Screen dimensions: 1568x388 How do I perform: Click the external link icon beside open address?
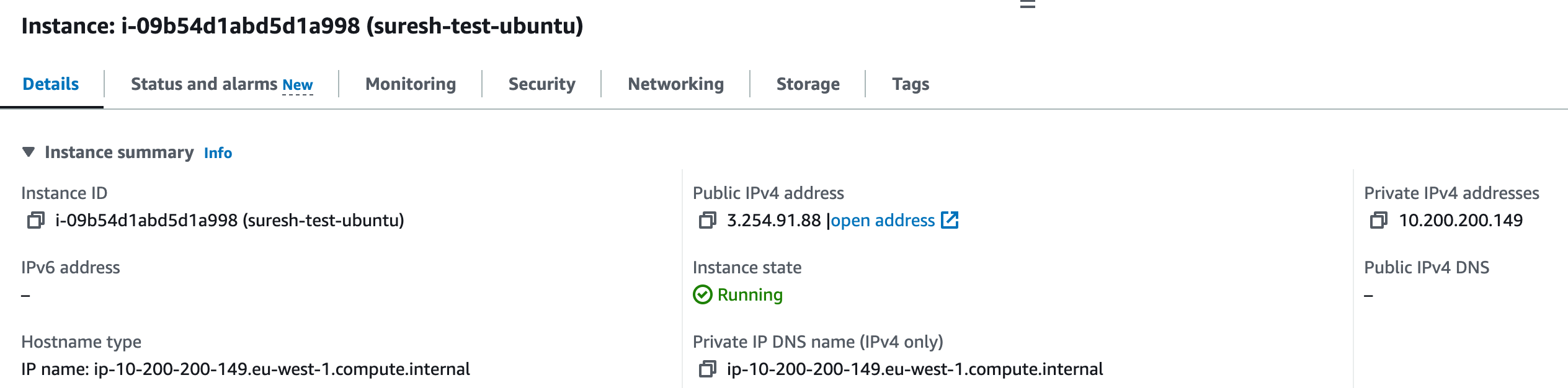tap(950, 220)
